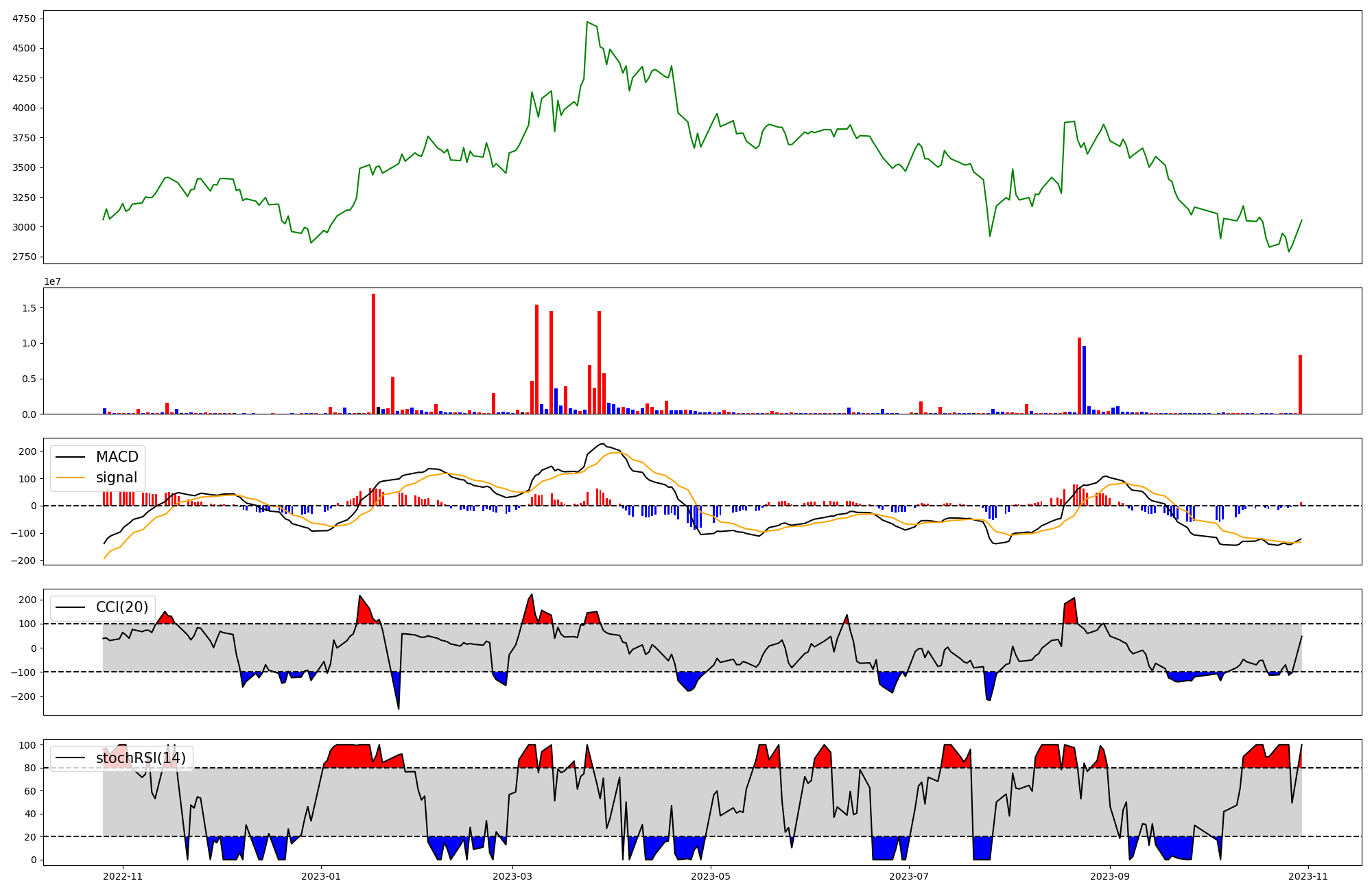Click the 1e7 volume scale label

(52, 281)
